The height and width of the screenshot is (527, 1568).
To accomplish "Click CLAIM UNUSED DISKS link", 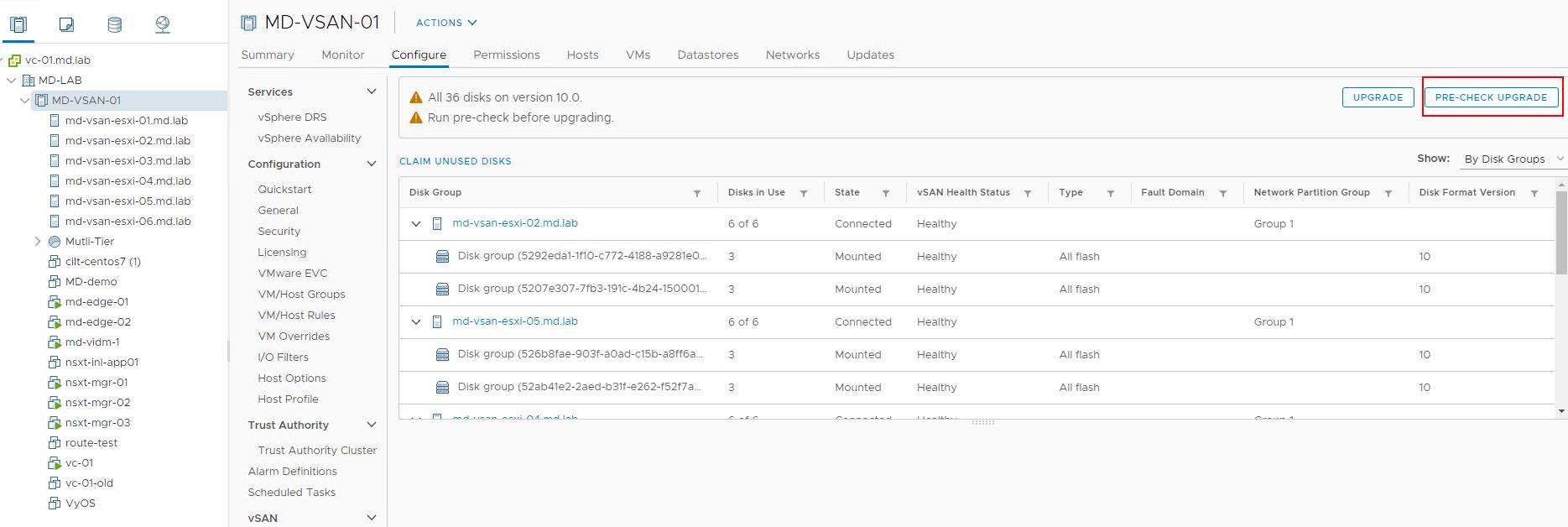I will [456, 161].
